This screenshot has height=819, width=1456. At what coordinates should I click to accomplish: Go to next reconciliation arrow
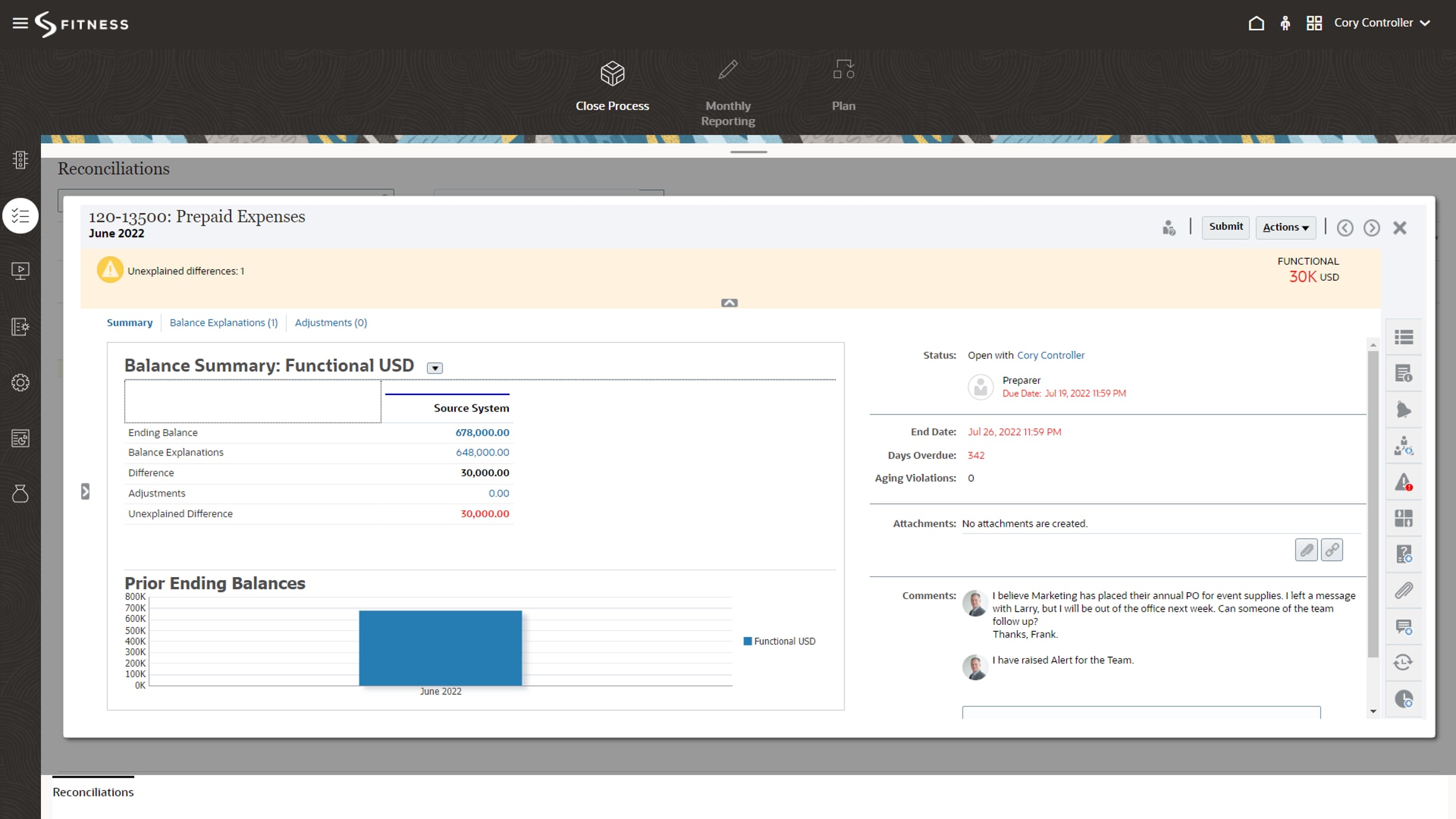click(1372, 228)
